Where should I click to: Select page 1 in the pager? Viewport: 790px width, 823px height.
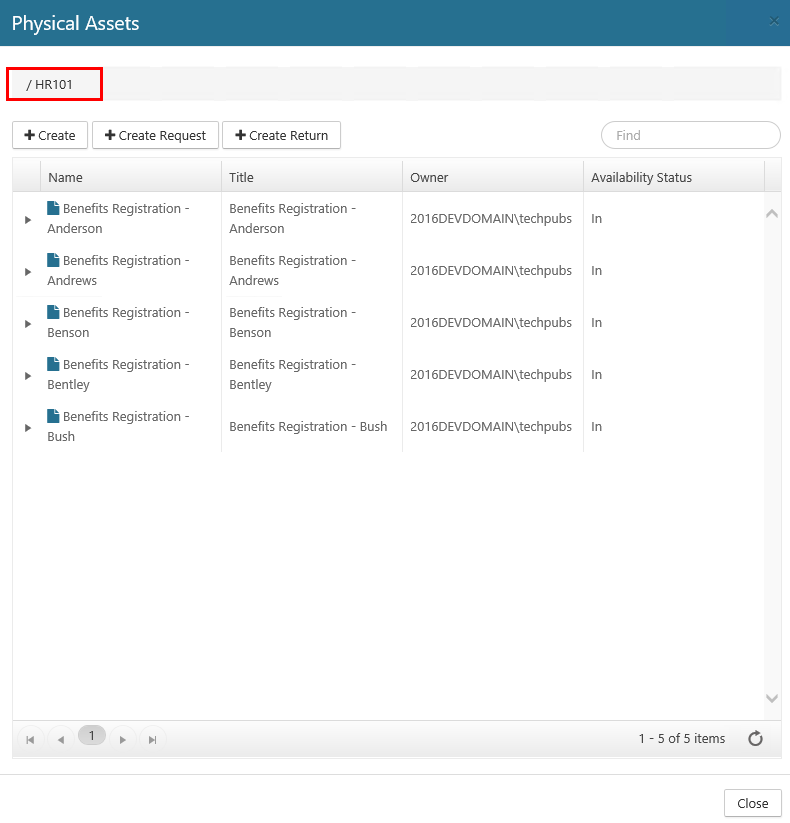[91, 736]
